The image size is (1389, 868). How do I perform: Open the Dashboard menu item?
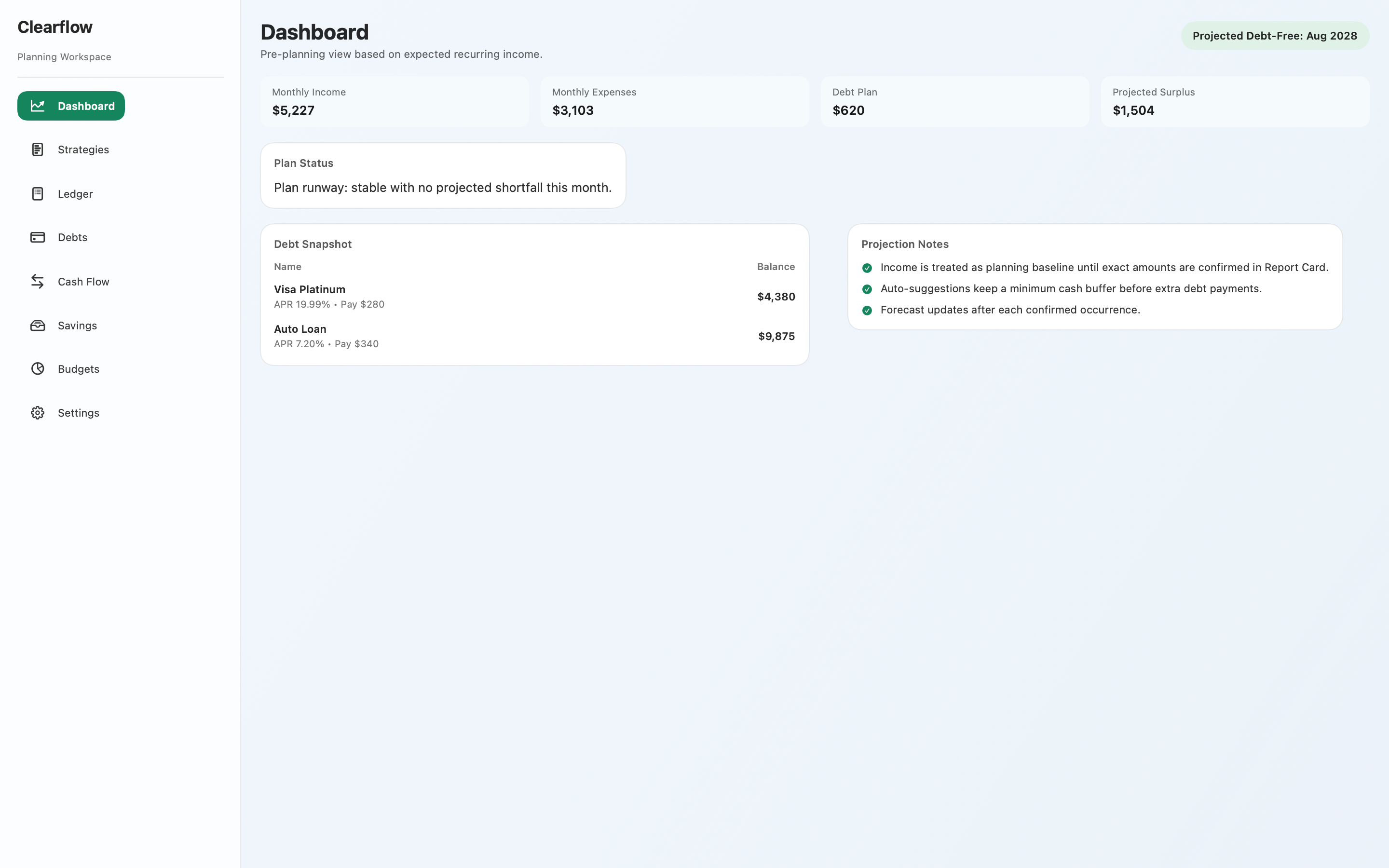click(71, 106)
